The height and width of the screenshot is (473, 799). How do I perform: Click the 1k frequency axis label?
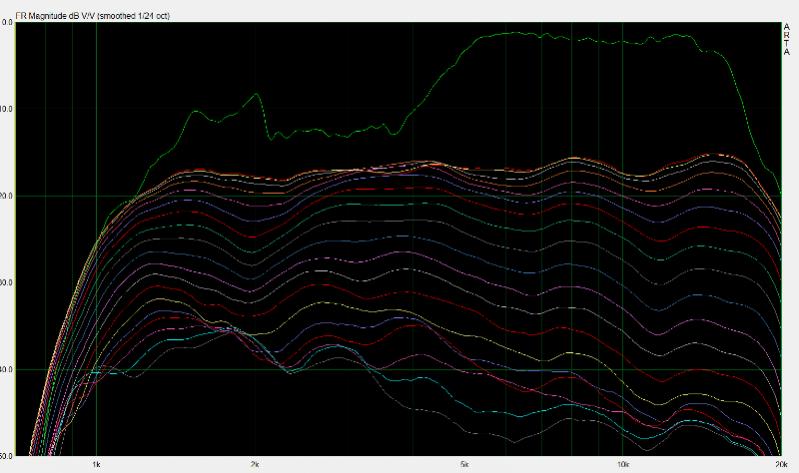pyautogui.click(x=96, y=465)
